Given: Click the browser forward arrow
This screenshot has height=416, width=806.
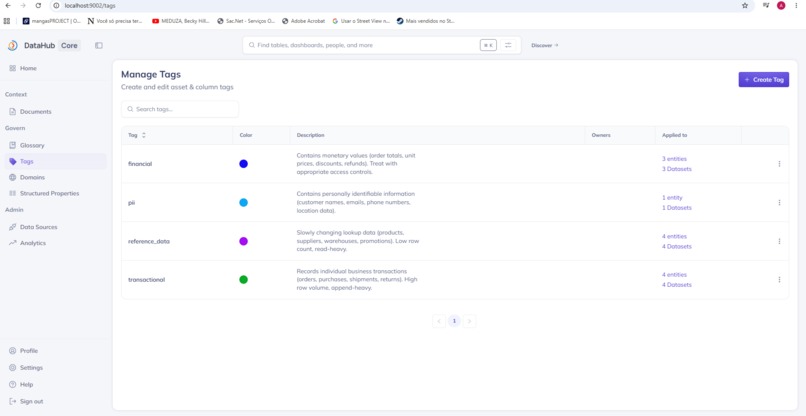Looking at the screenshot, I should tap(23, 5).
